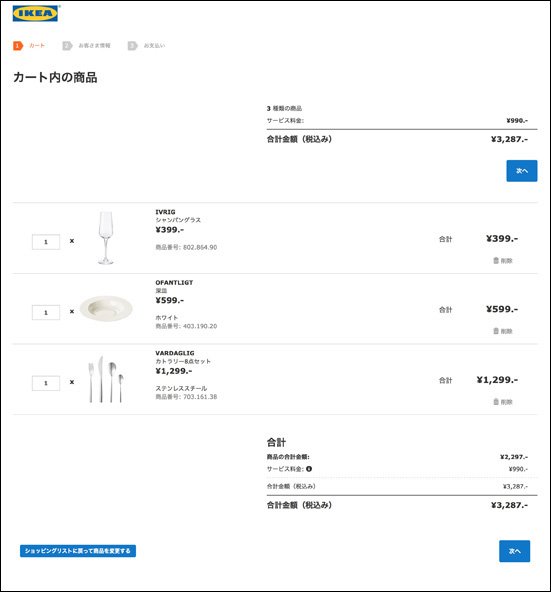The height and width of the screenshot is (592, 551).
Task: Click the service fee info icon
Action: pyautogui.click(x=309, y=469)
